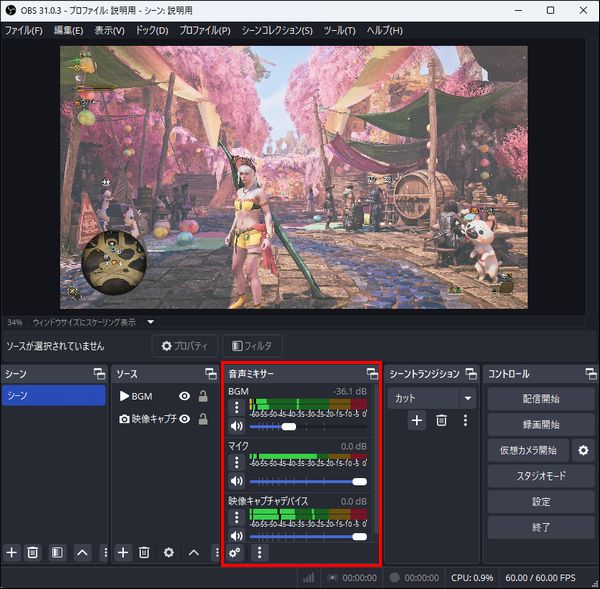Move scene up with arrow icon
This screenshot has width=600, height=589.
coord(82,552)
